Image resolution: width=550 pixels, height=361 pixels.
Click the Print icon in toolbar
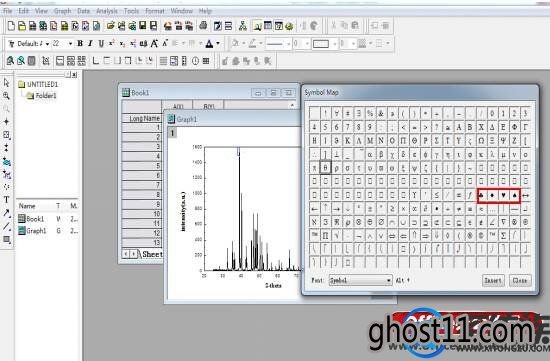[x=203, y=26]
